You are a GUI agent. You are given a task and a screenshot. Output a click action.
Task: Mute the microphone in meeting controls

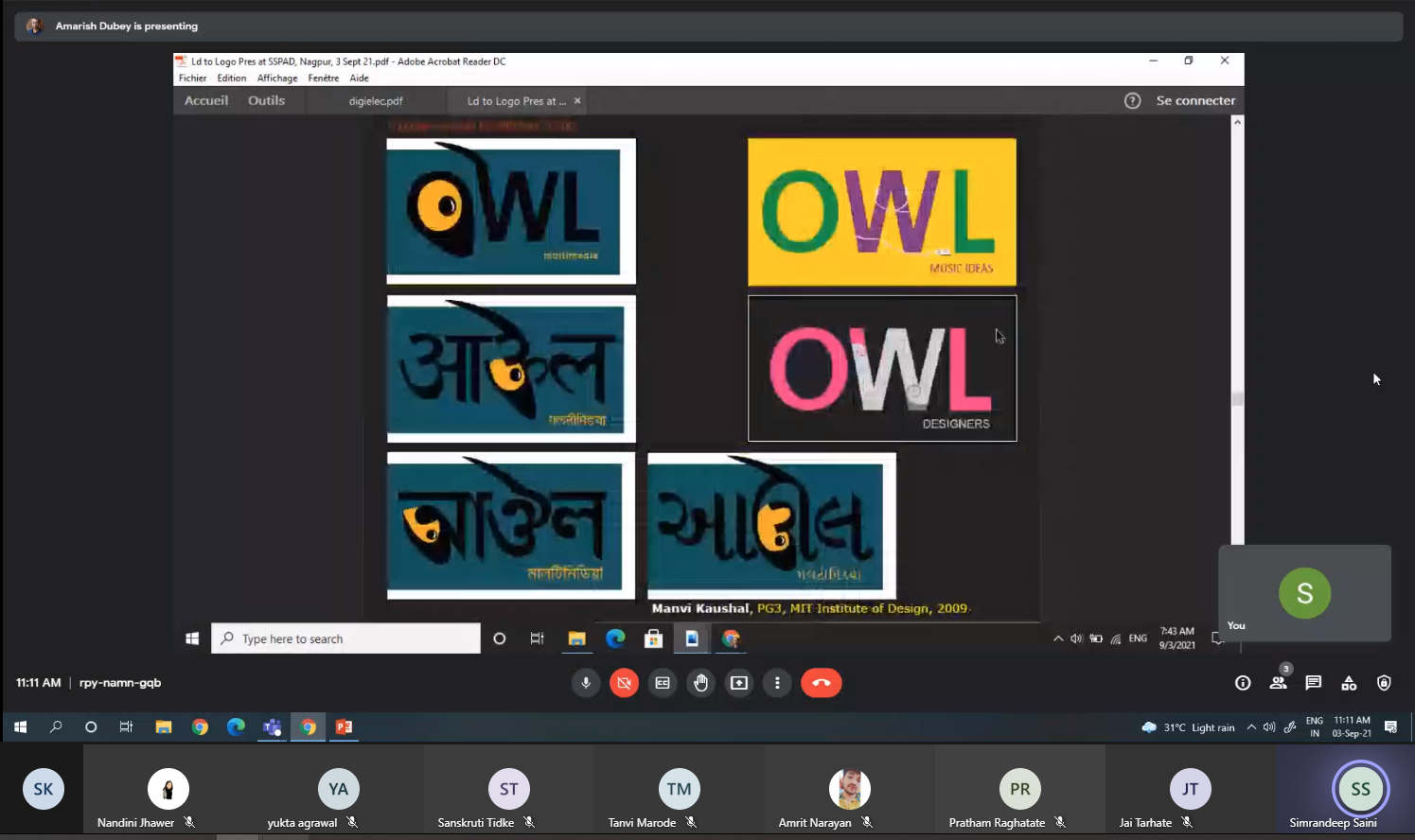click(x=586, y=683)
